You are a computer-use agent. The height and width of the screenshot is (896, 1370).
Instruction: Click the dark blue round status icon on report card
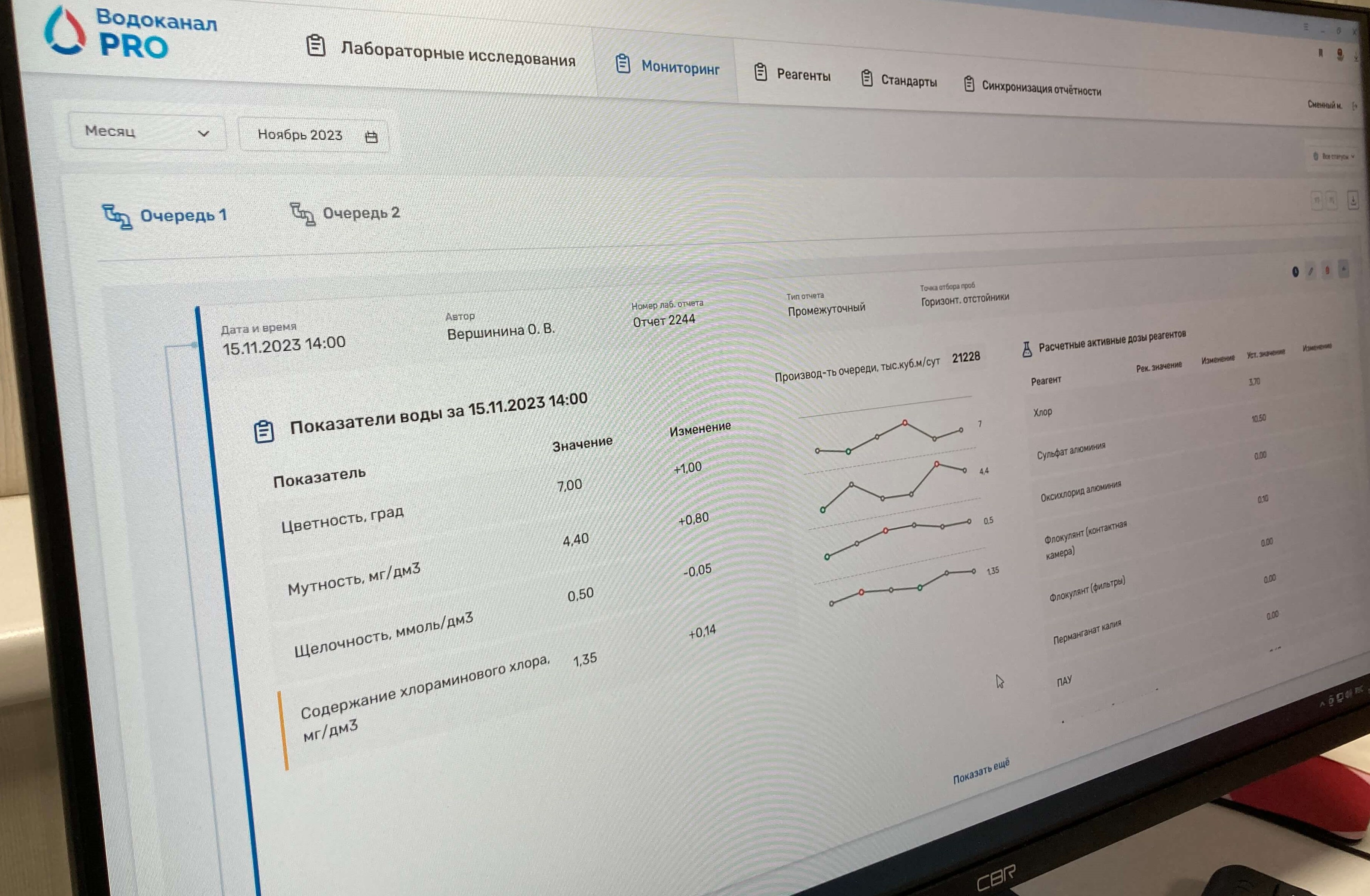click(x=1295, y=272)
